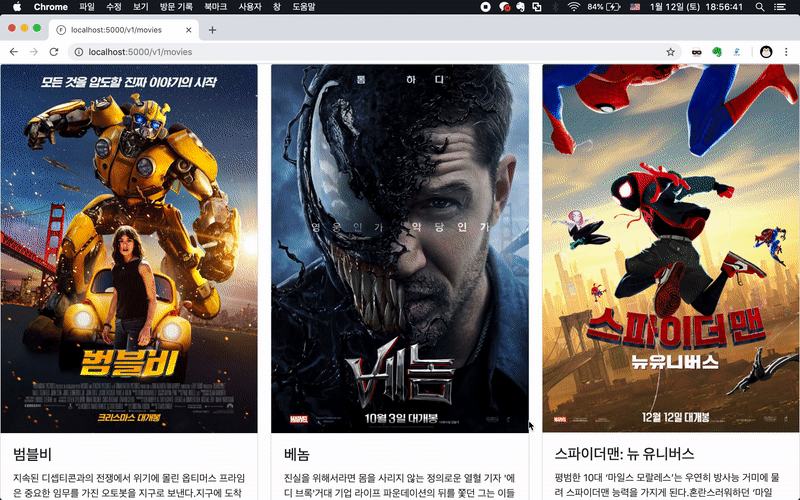Viewport: 800px width, 500px height.
Task: Click the browser back arrow
Action: tap(14, 52)
